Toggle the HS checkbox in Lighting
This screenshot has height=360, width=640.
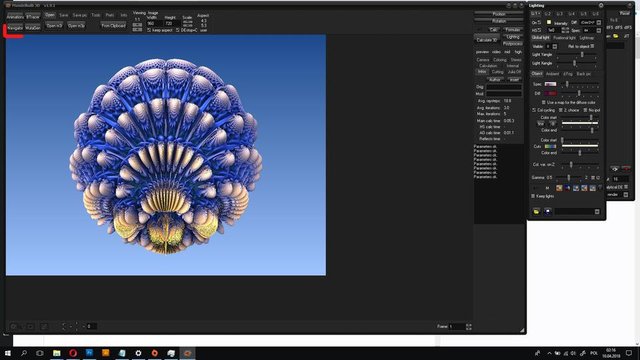(x=539, y=31)
